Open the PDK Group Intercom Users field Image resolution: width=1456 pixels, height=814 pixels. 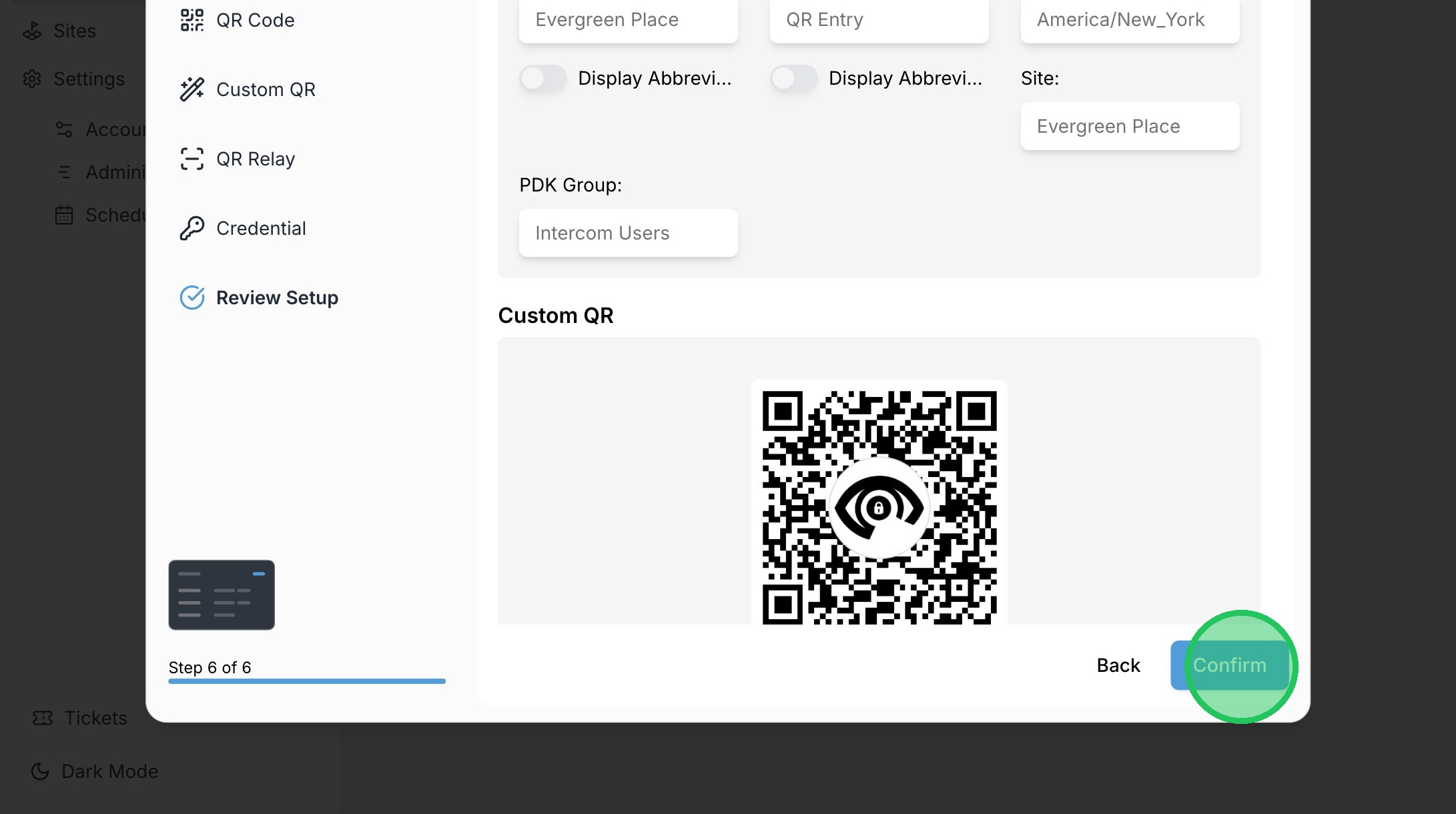pos(628,233)
